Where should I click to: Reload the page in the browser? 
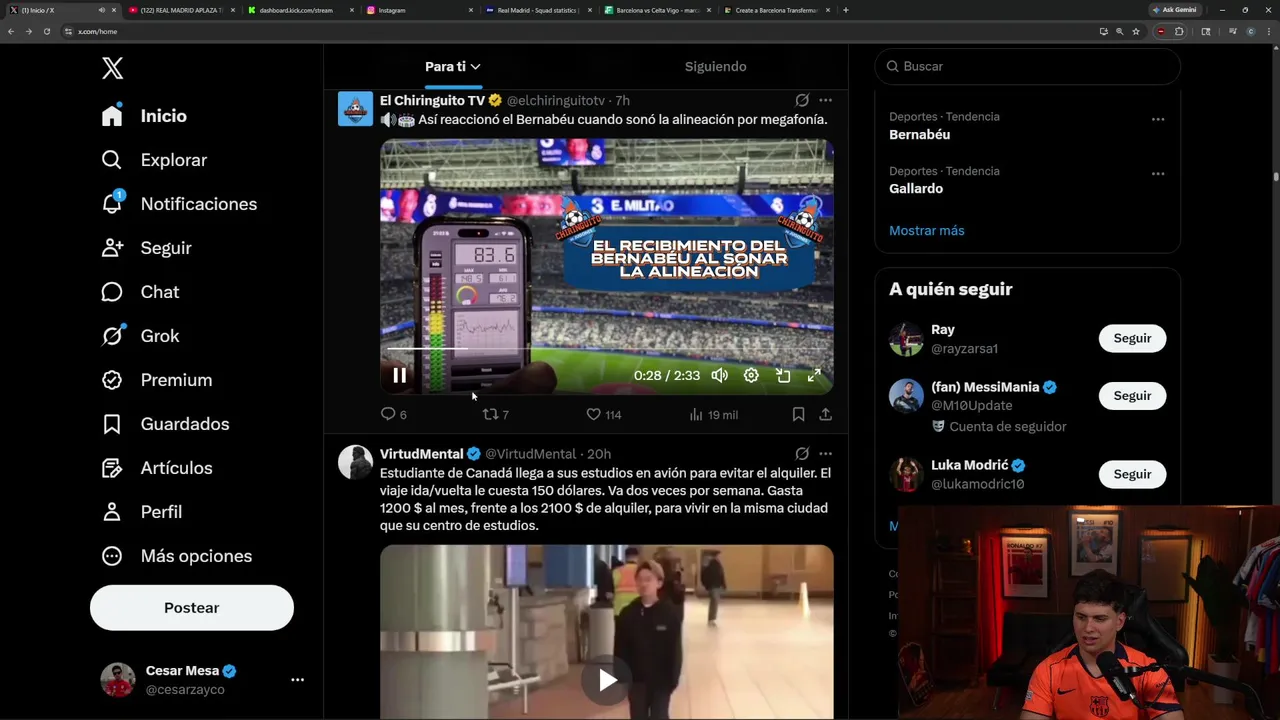click(46, 31)
